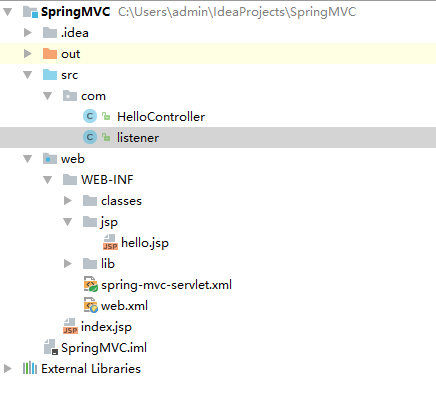Collapse the WEB-INF folder arrow

point(48,180)
